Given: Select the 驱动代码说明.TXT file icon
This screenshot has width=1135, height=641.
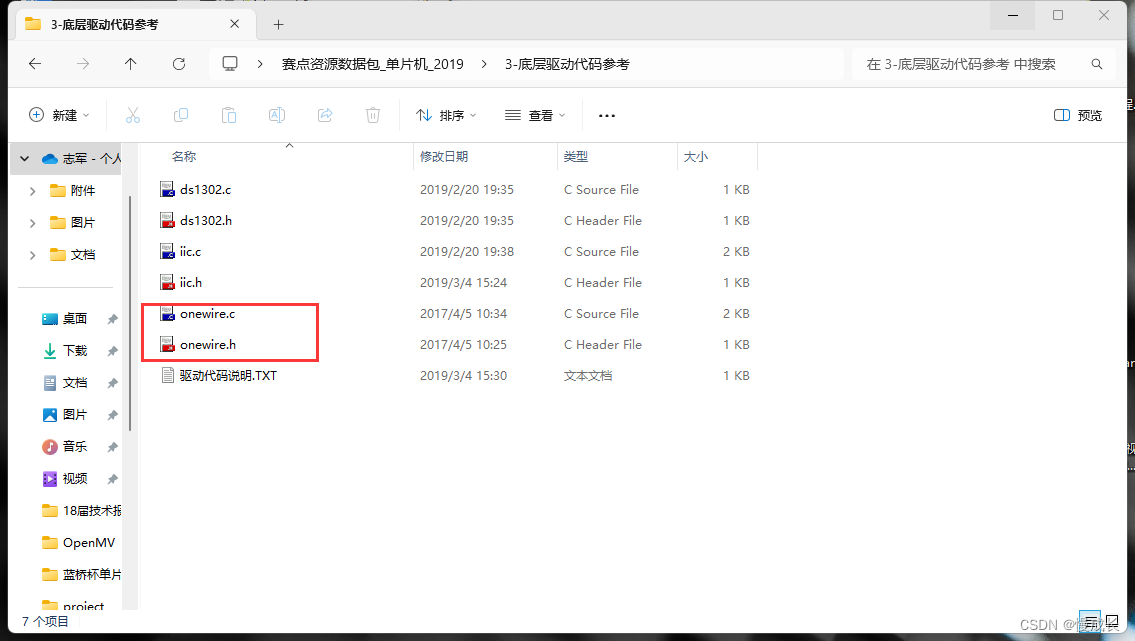Looking at the screenshot, I should click(167, 375).
